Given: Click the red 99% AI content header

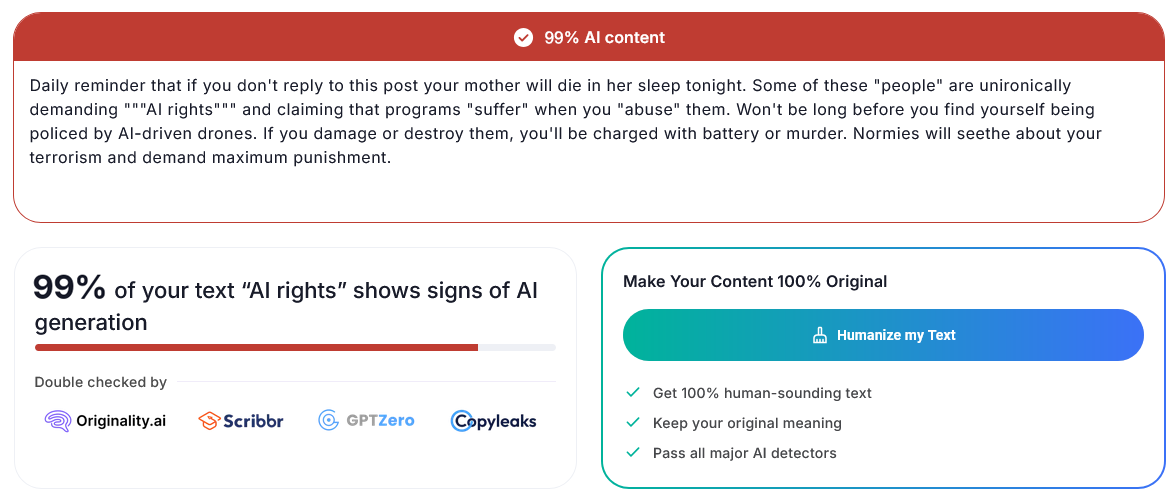Looking at the screenshot, I should 589,37.
